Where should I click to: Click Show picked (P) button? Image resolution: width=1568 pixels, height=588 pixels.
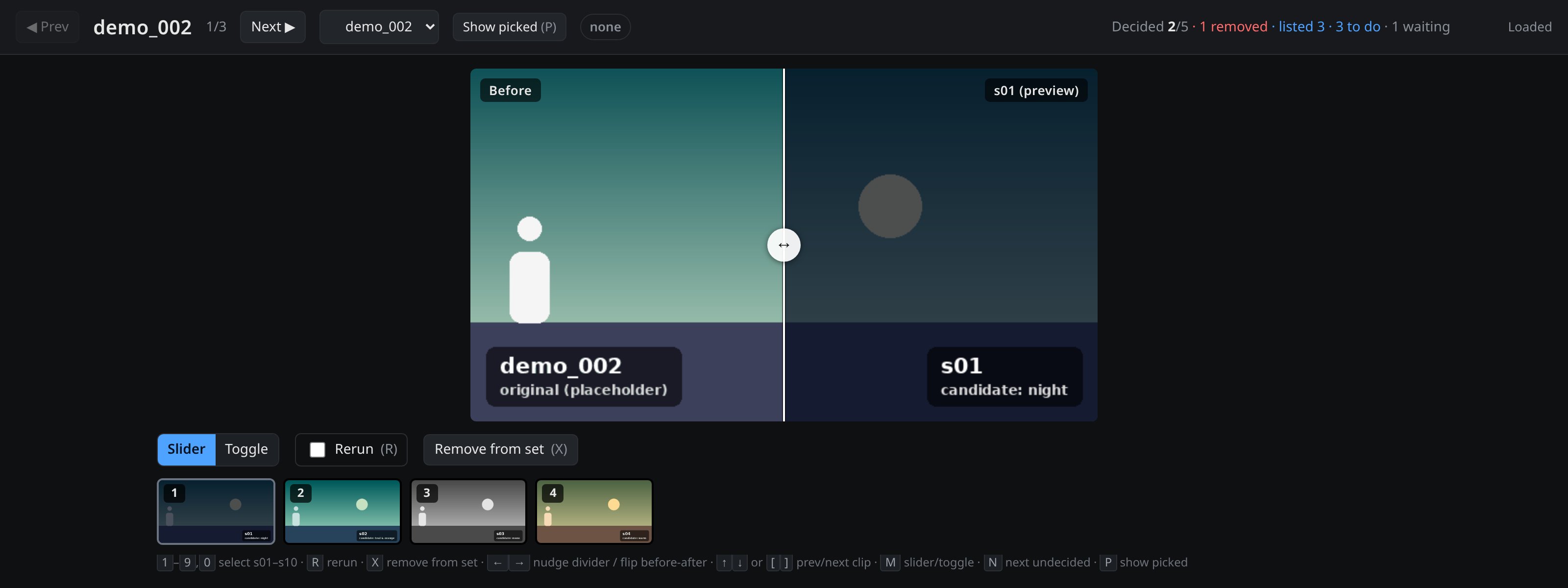click(x=510, y=27)
